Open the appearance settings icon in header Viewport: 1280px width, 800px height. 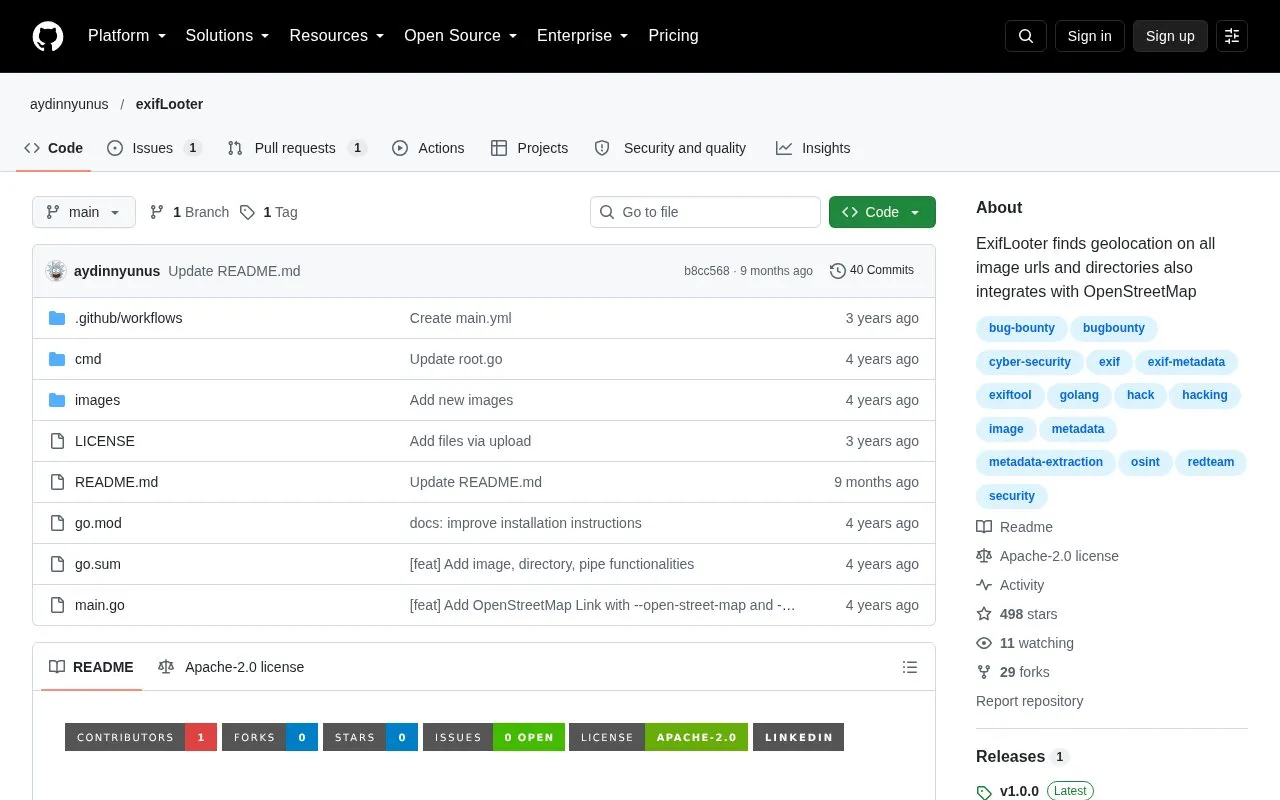coord(1232,36)
